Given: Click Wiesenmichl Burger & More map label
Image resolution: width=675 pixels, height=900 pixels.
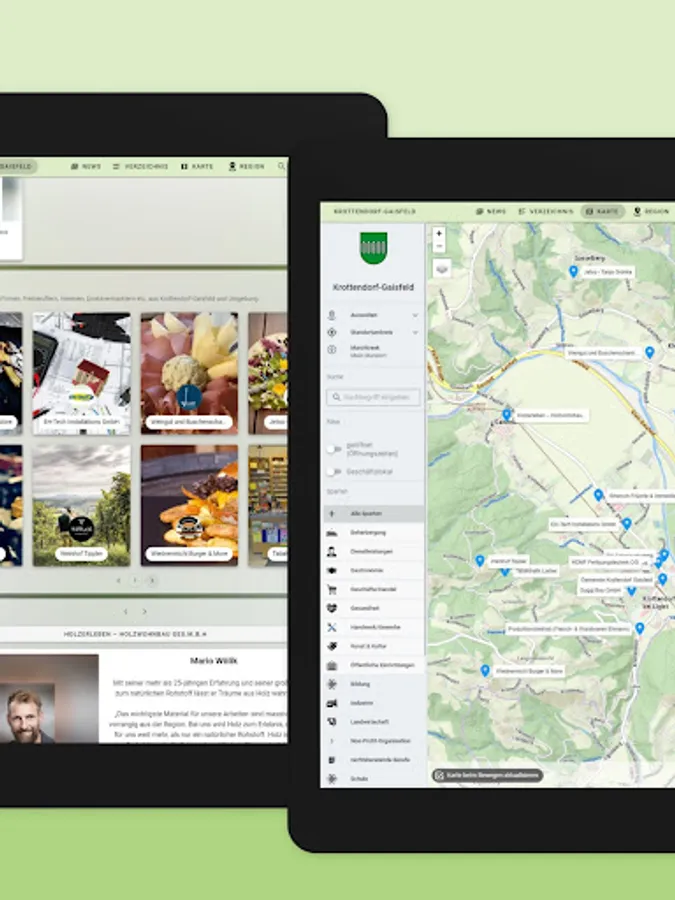Looking at the screenshot, I should [x=529, y=670].
